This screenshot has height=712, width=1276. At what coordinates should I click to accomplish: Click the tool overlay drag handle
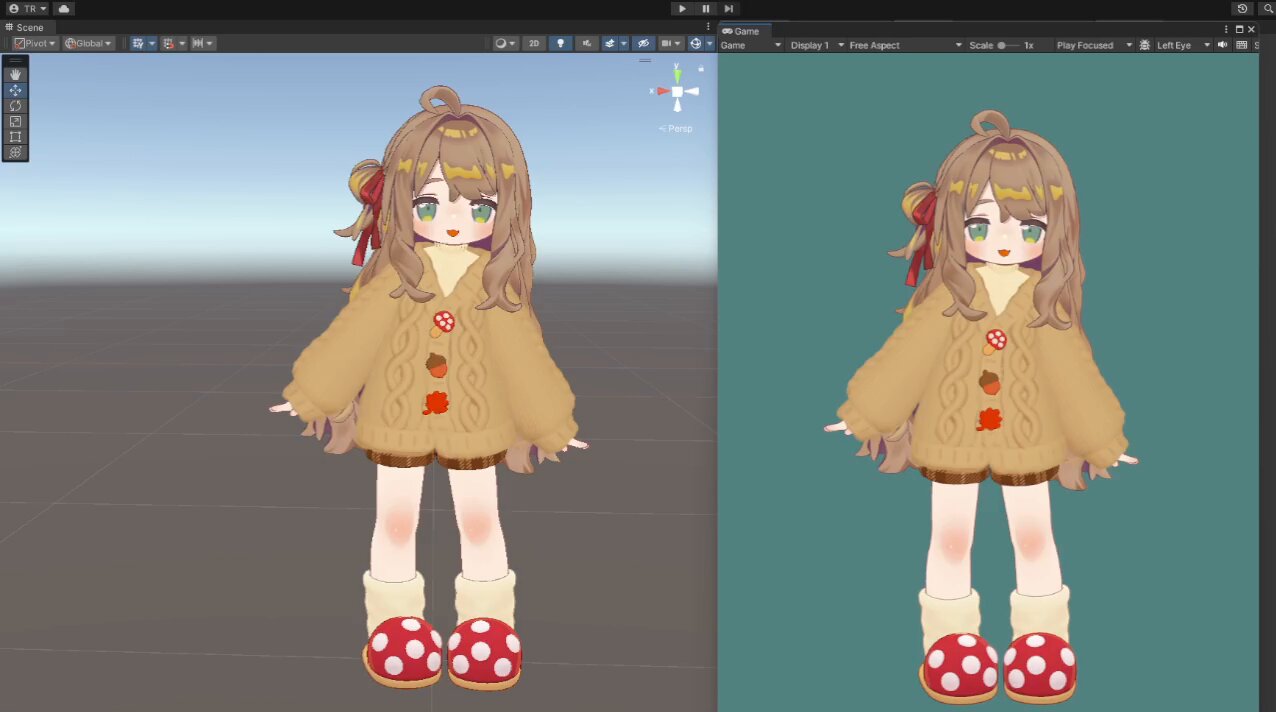coord(15,61)
